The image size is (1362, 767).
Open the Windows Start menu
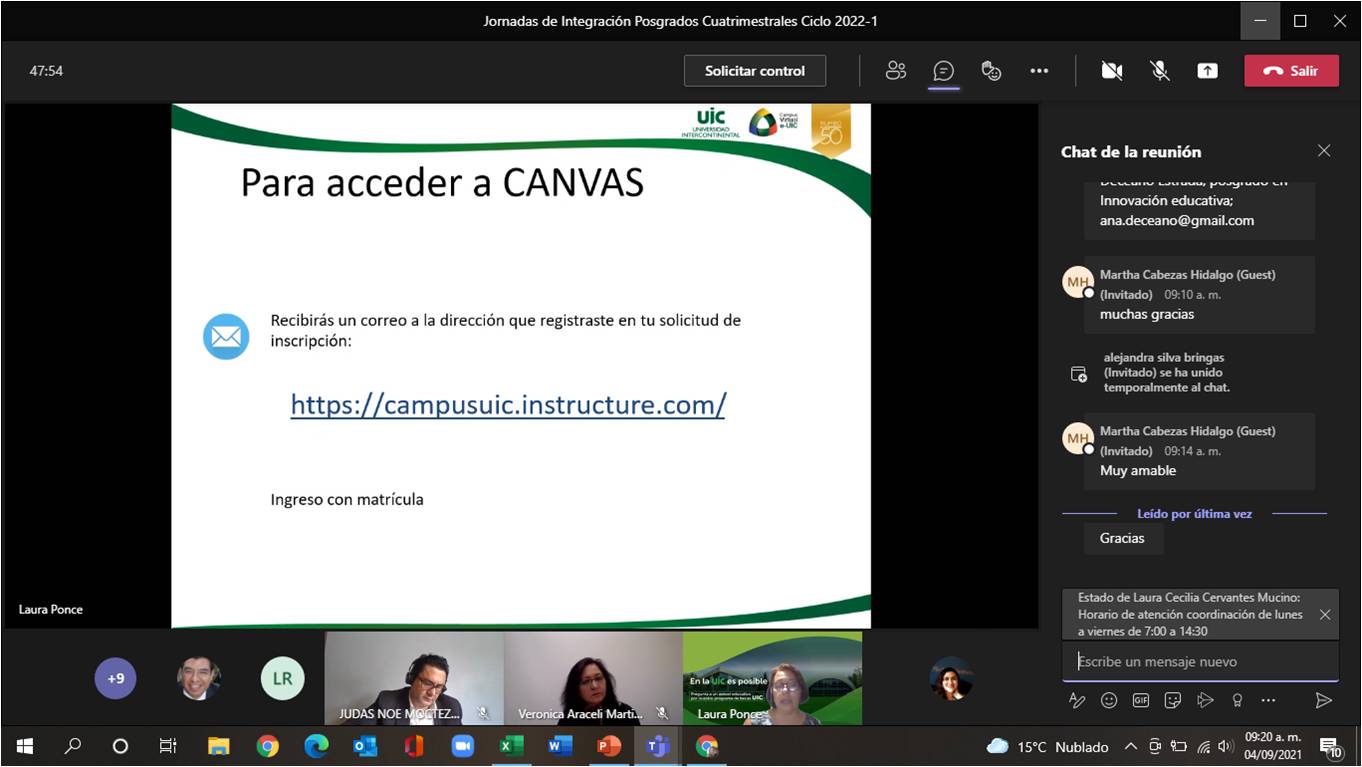coord(24,746)
